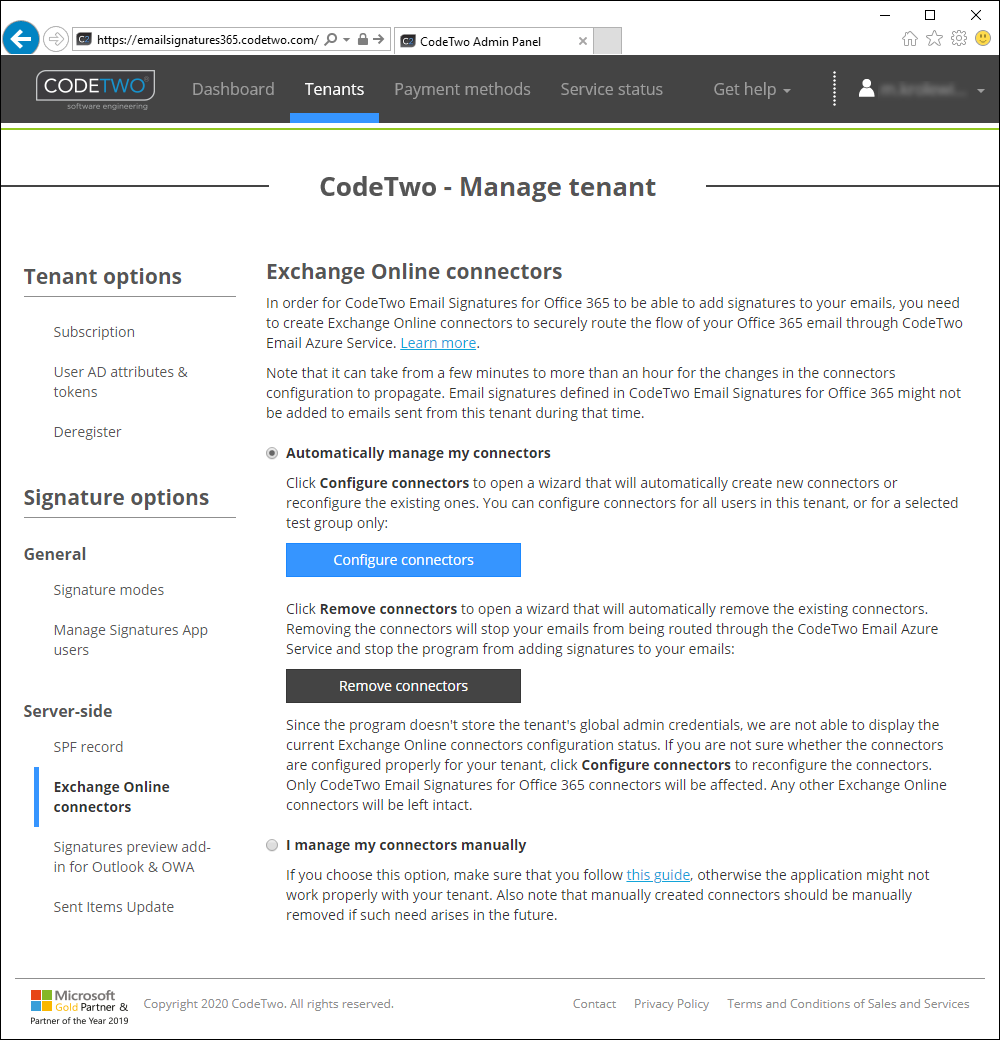Click the 'Configure connectors' button
Image resolution: width=1000 pixels, height=1040 pixels.
(x=403, y=560)
